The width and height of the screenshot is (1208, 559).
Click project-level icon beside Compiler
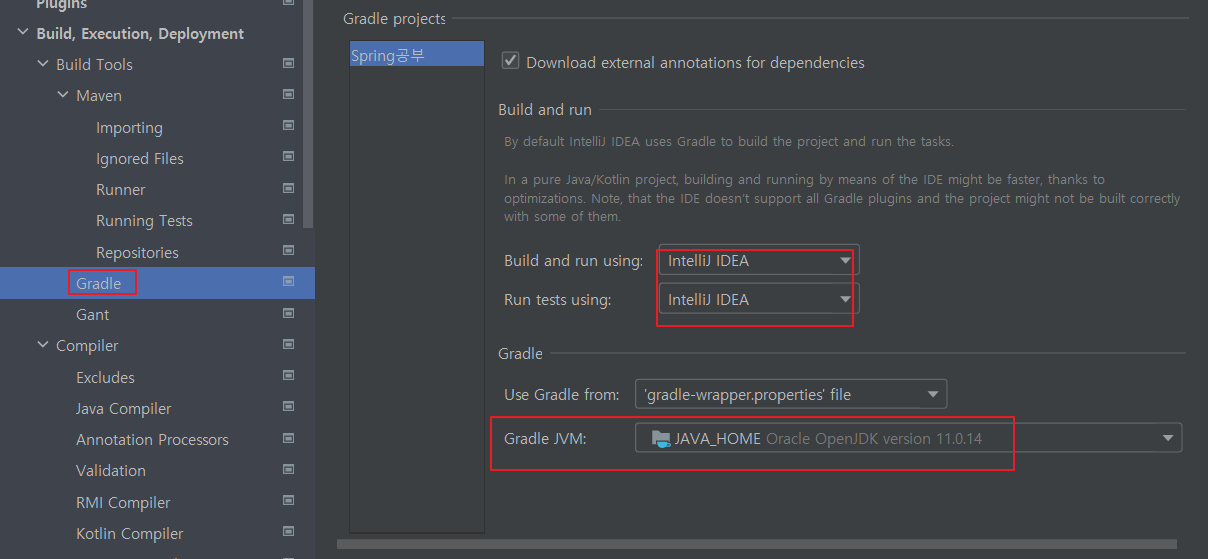[288, 343]
